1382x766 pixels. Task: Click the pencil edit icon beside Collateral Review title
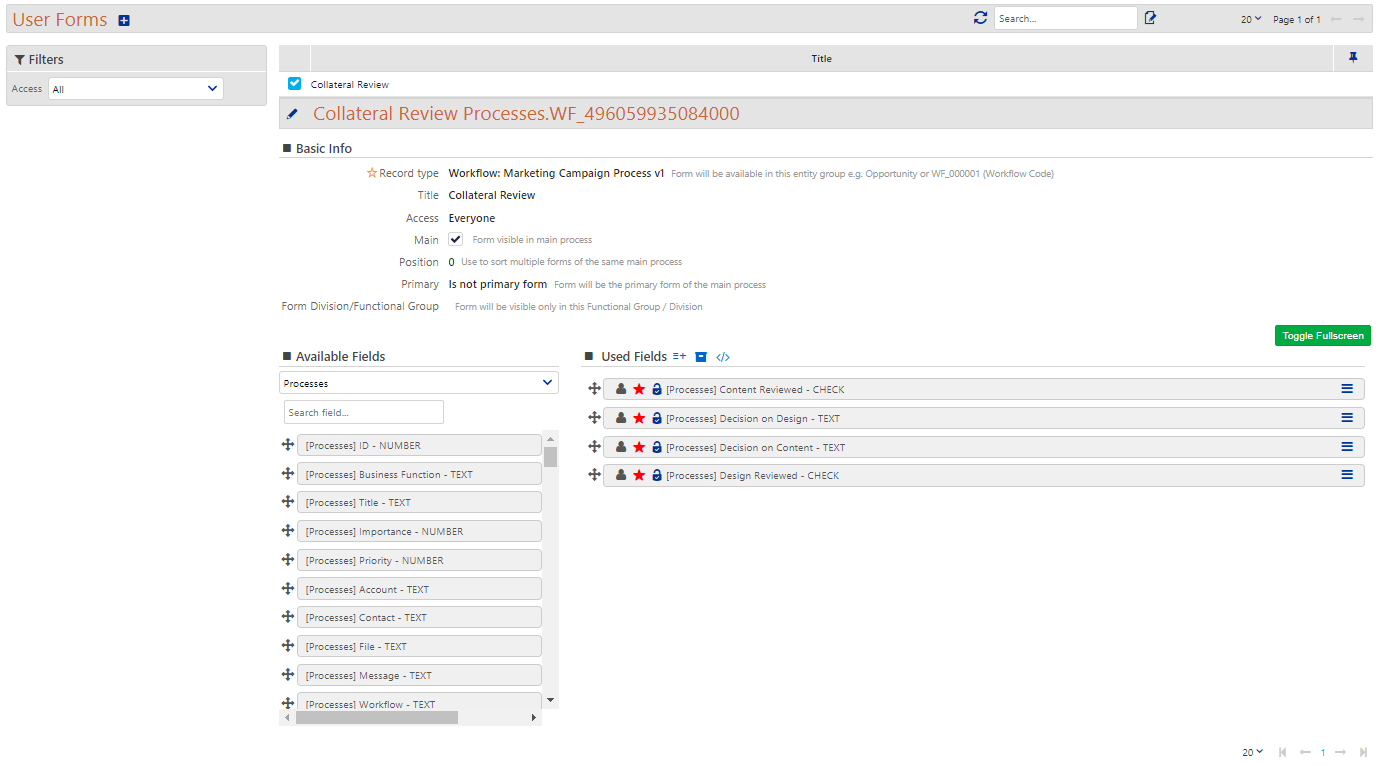pos(291,113)
